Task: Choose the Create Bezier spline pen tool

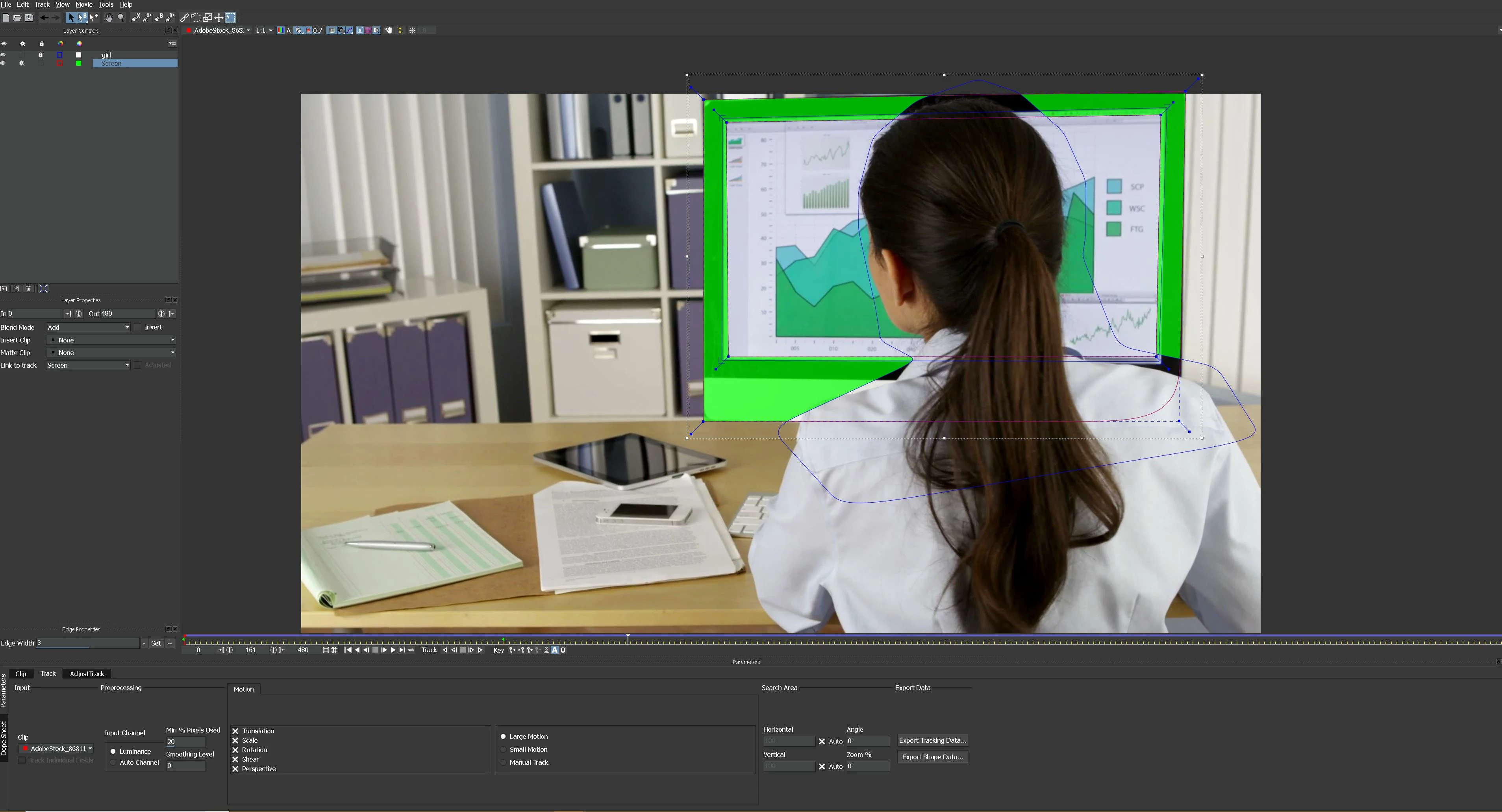Action: pyautogui.click(x=159, y=17)
